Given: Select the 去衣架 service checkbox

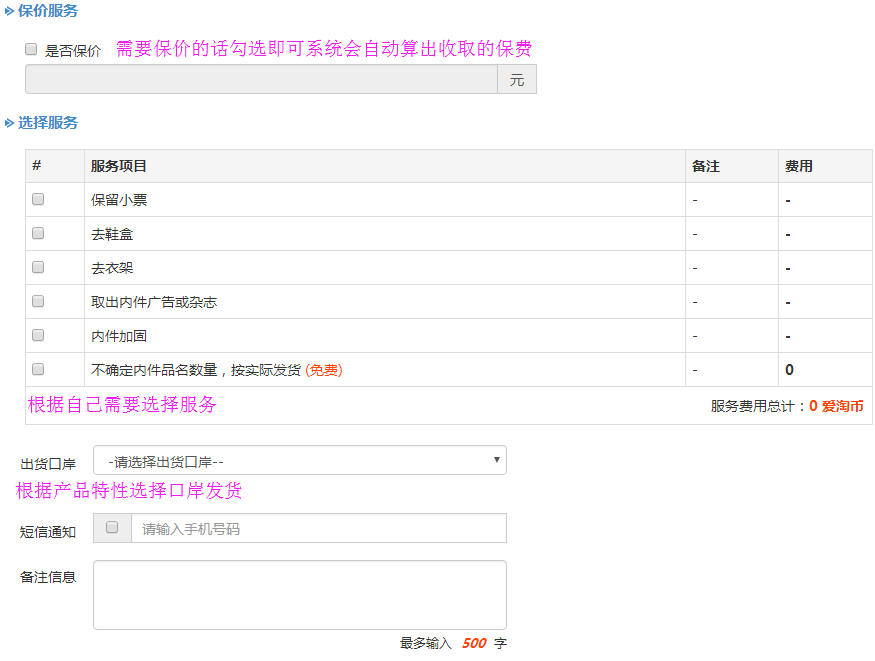Looking at the screenshot, I should point(38,267).
